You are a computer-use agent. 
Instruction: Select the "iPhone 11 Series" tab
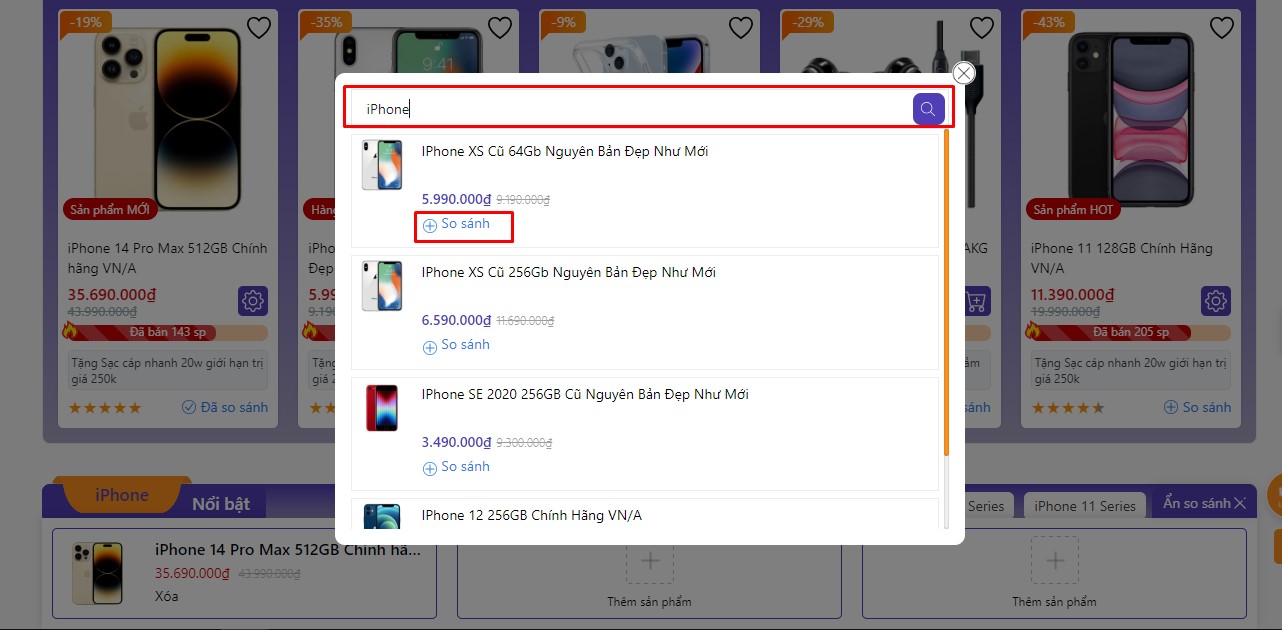coord(1085,506)
